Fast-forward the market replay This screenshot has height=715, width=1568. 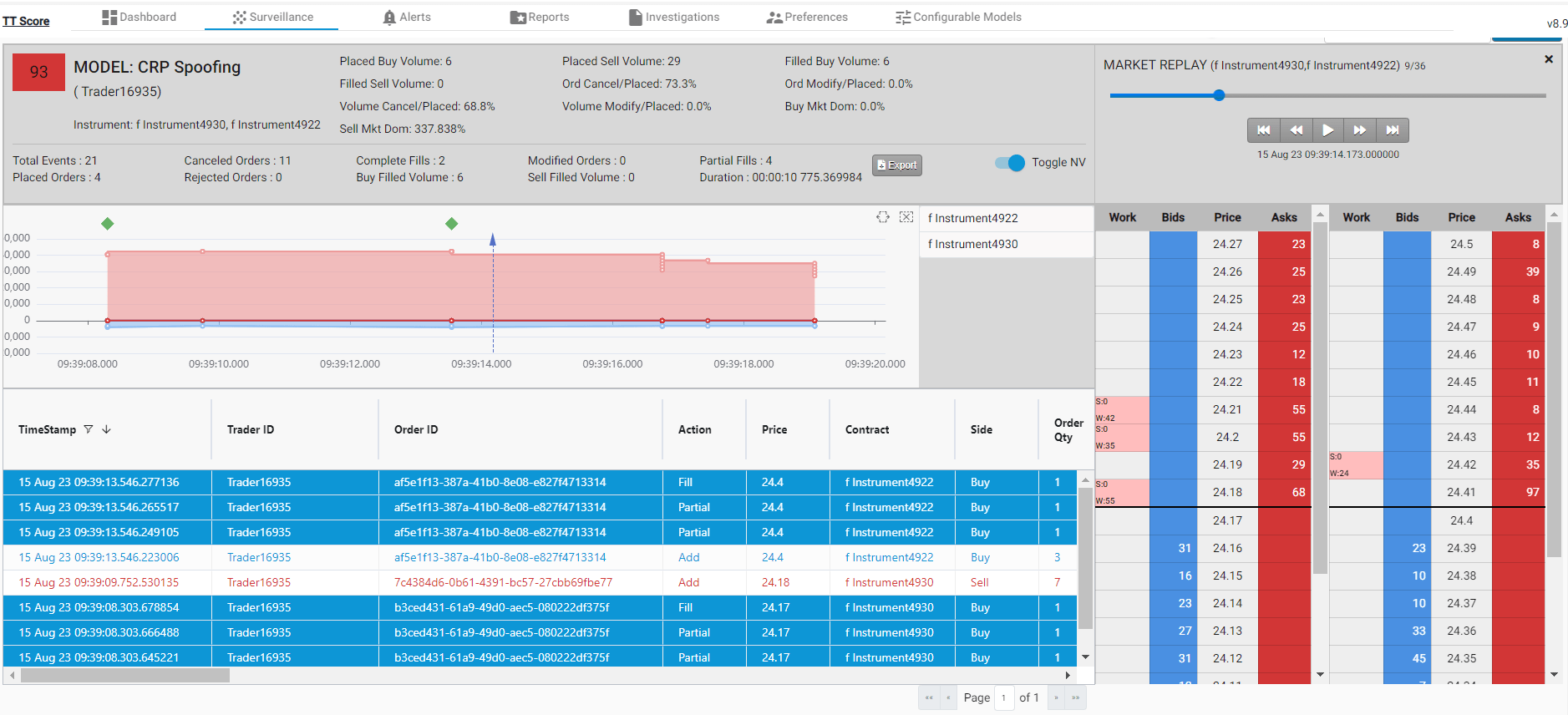1360,130
